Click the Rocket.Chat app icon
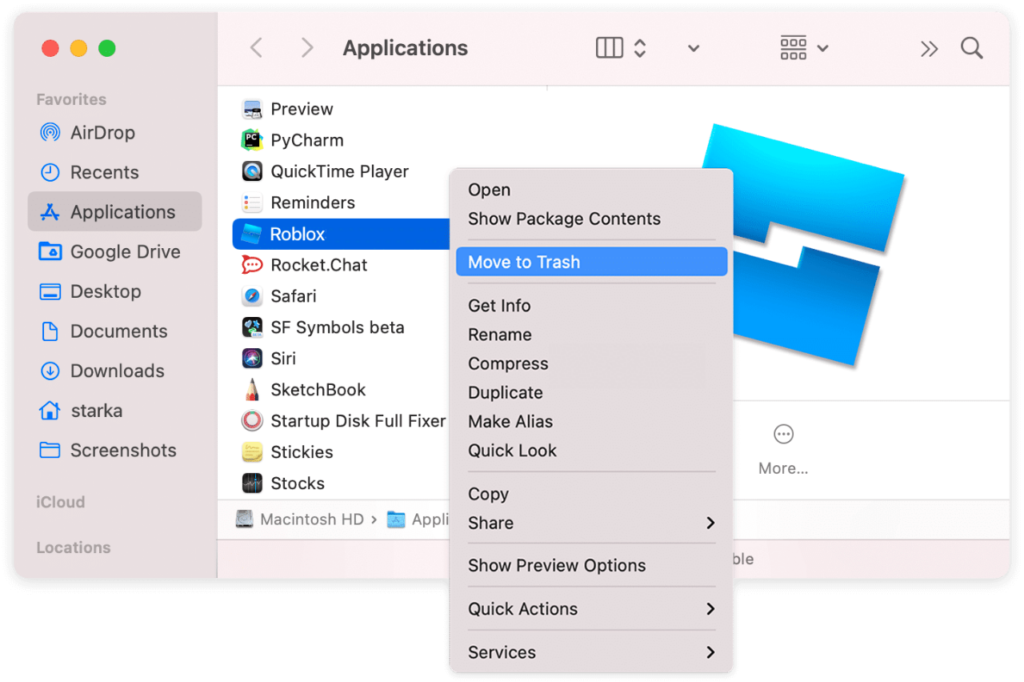 point(252,265)
